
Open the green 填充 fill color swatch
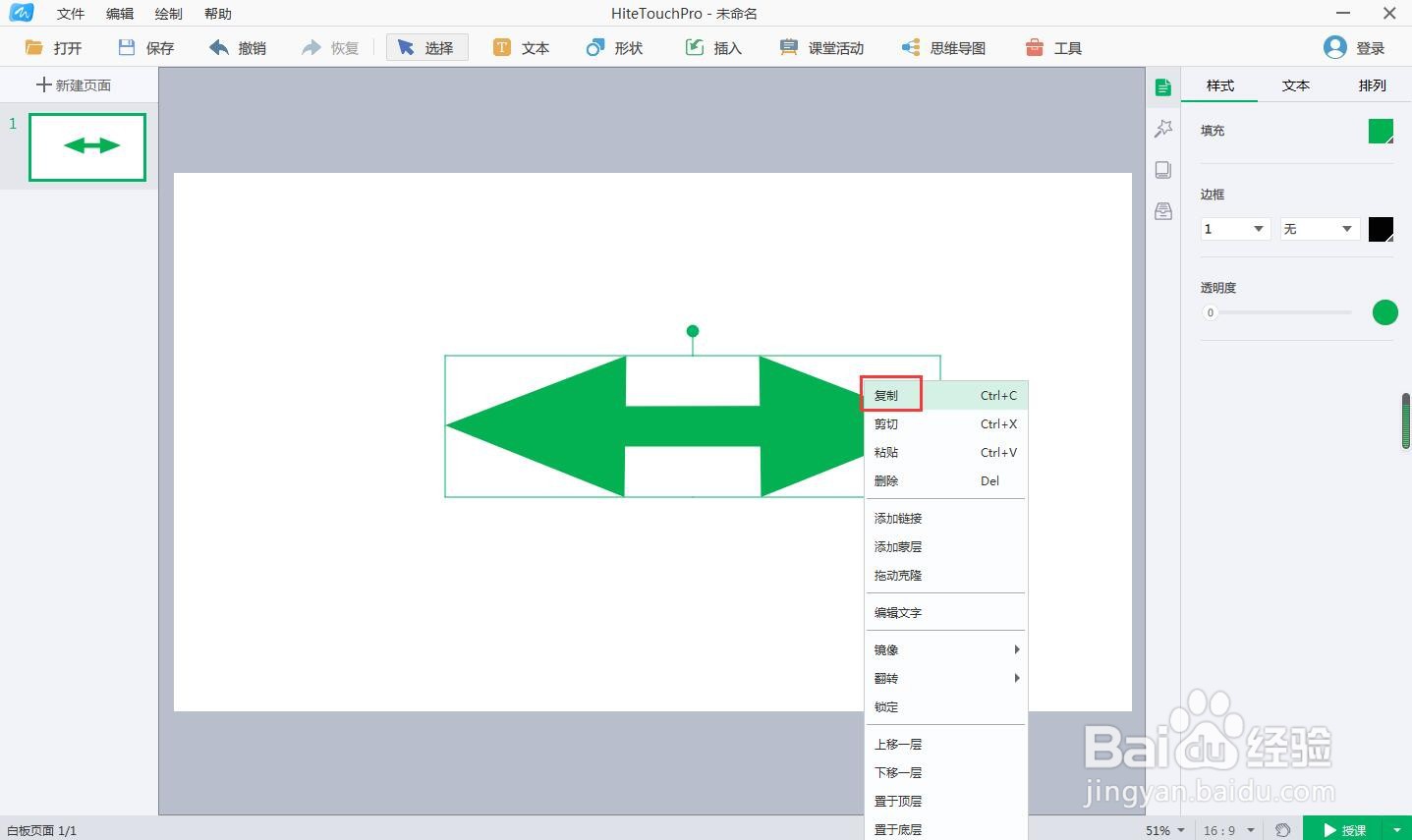coord(1382,132)
